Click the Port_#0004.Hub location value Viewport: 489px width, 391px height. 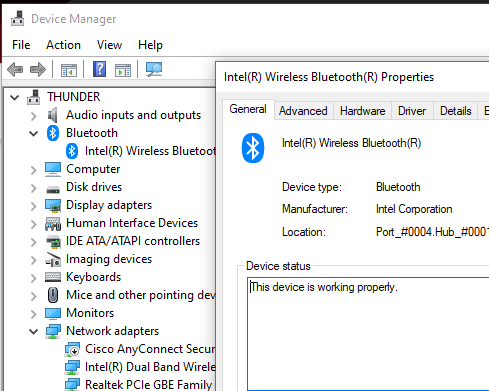pyautogui.click(x=432, y=232)
